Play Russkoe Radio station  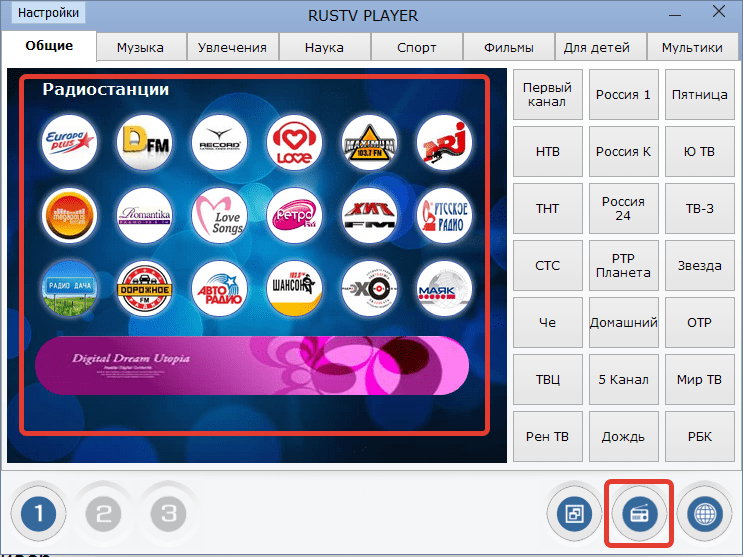[x=444, y=216]
